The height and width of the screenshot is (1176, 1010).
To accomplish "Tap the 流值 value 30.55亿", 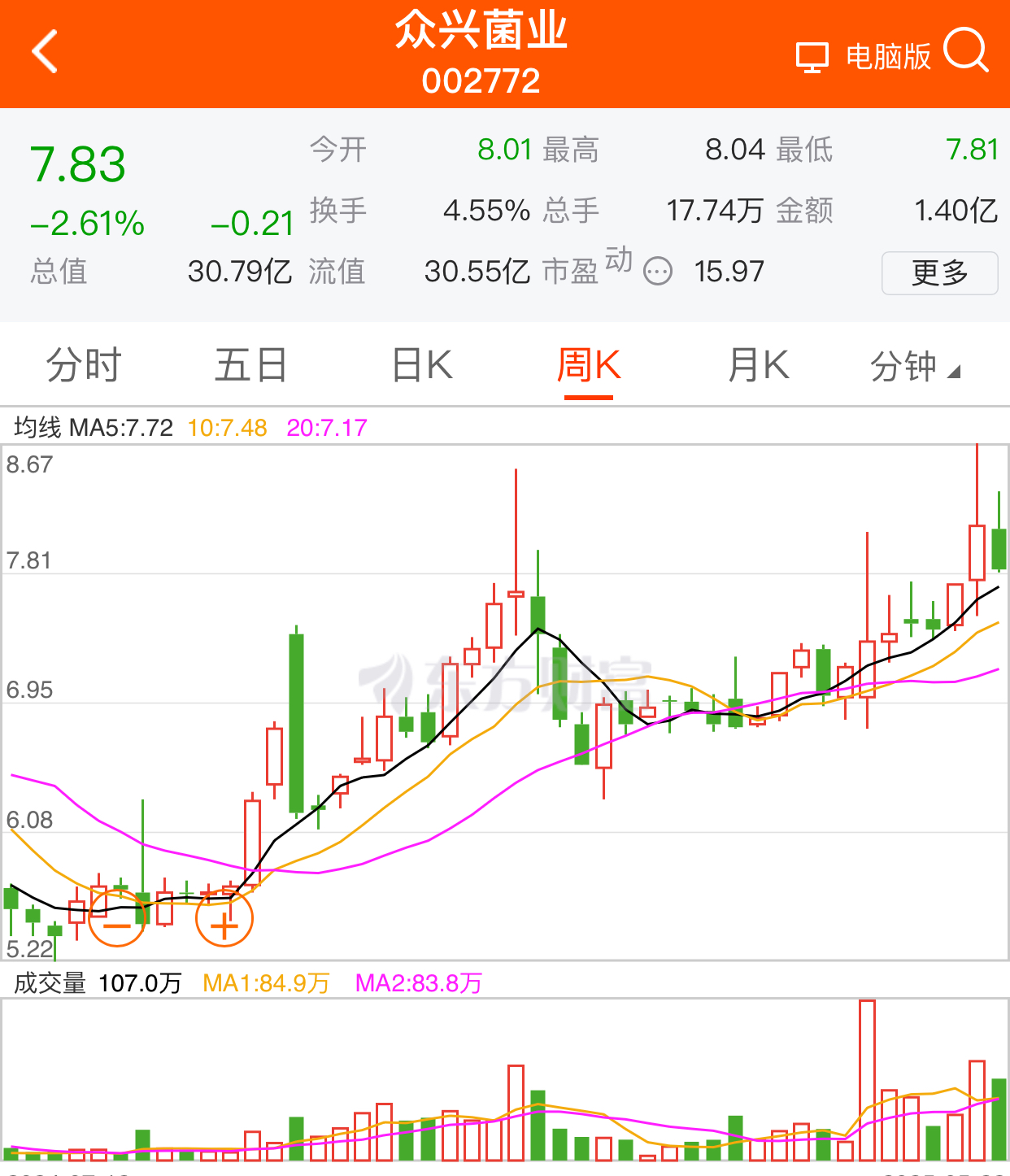I will point(477,271).
